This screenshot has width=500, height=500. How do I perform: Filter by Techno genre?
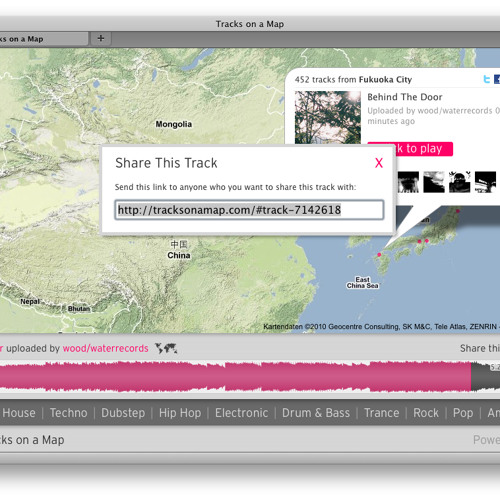(x=68, y=413)
